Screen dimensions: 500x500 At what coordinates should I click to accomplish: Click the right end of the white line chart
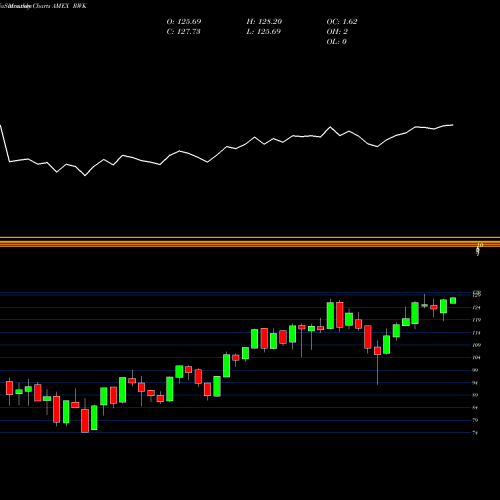[x=452, y=125]
